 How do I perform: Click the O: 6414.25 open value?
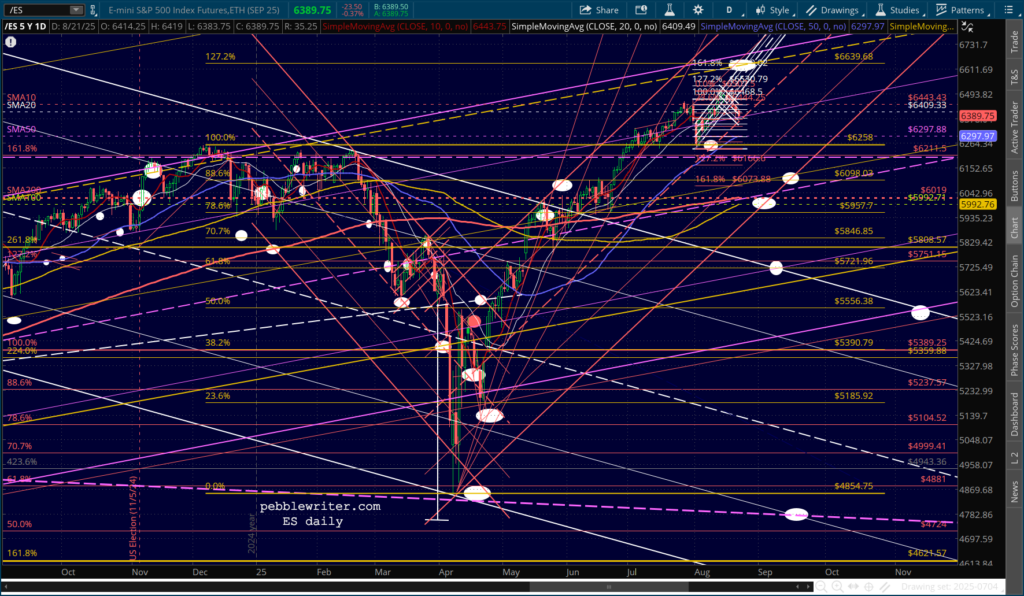[123, 27]
